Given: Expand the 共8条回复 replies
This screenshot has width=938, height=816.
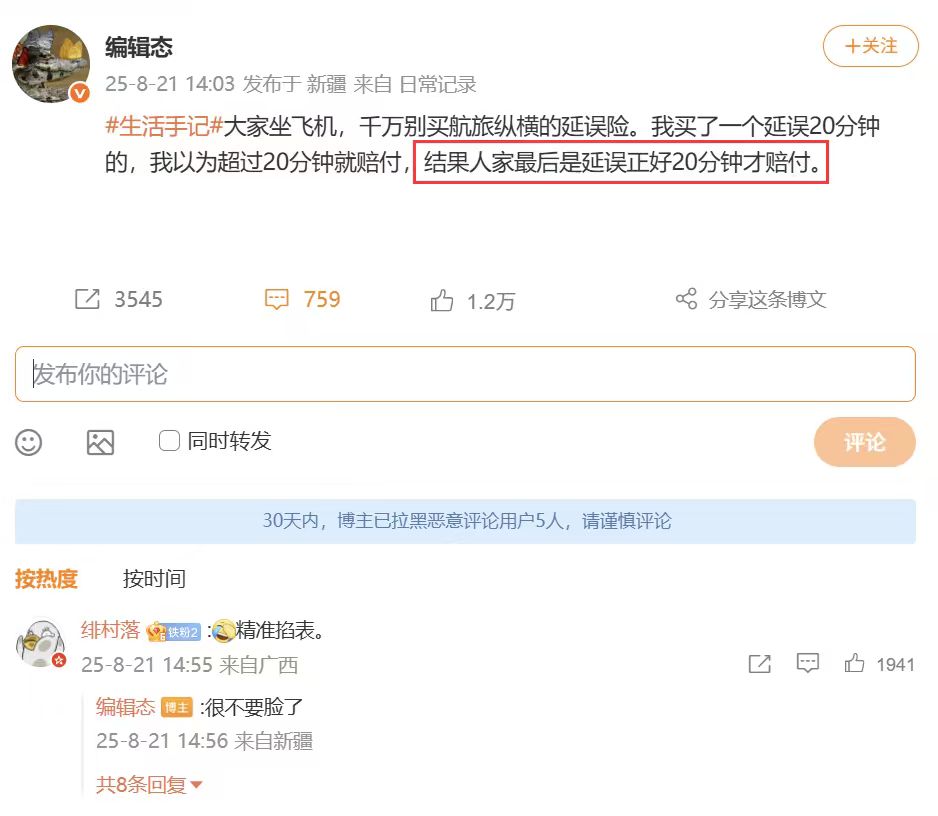Looking at the screenshot, I should click(149, 784).
